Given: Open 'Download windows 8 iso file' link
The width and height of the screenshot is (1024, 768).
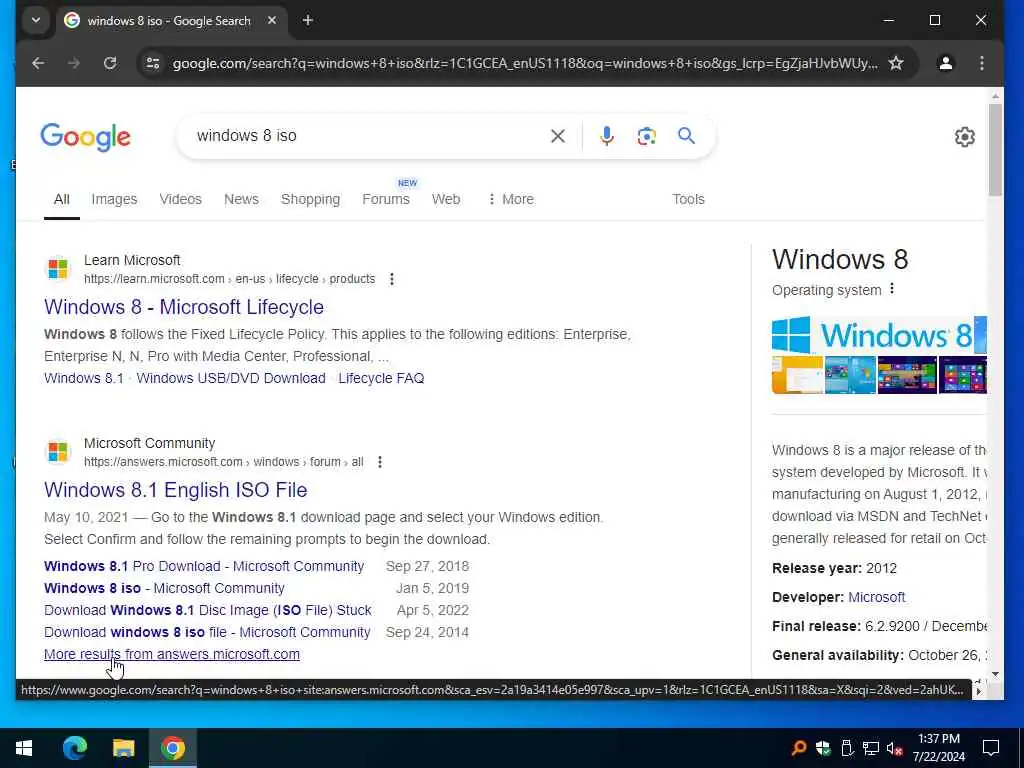Looking at the screenshot, I should coord(207,632).
